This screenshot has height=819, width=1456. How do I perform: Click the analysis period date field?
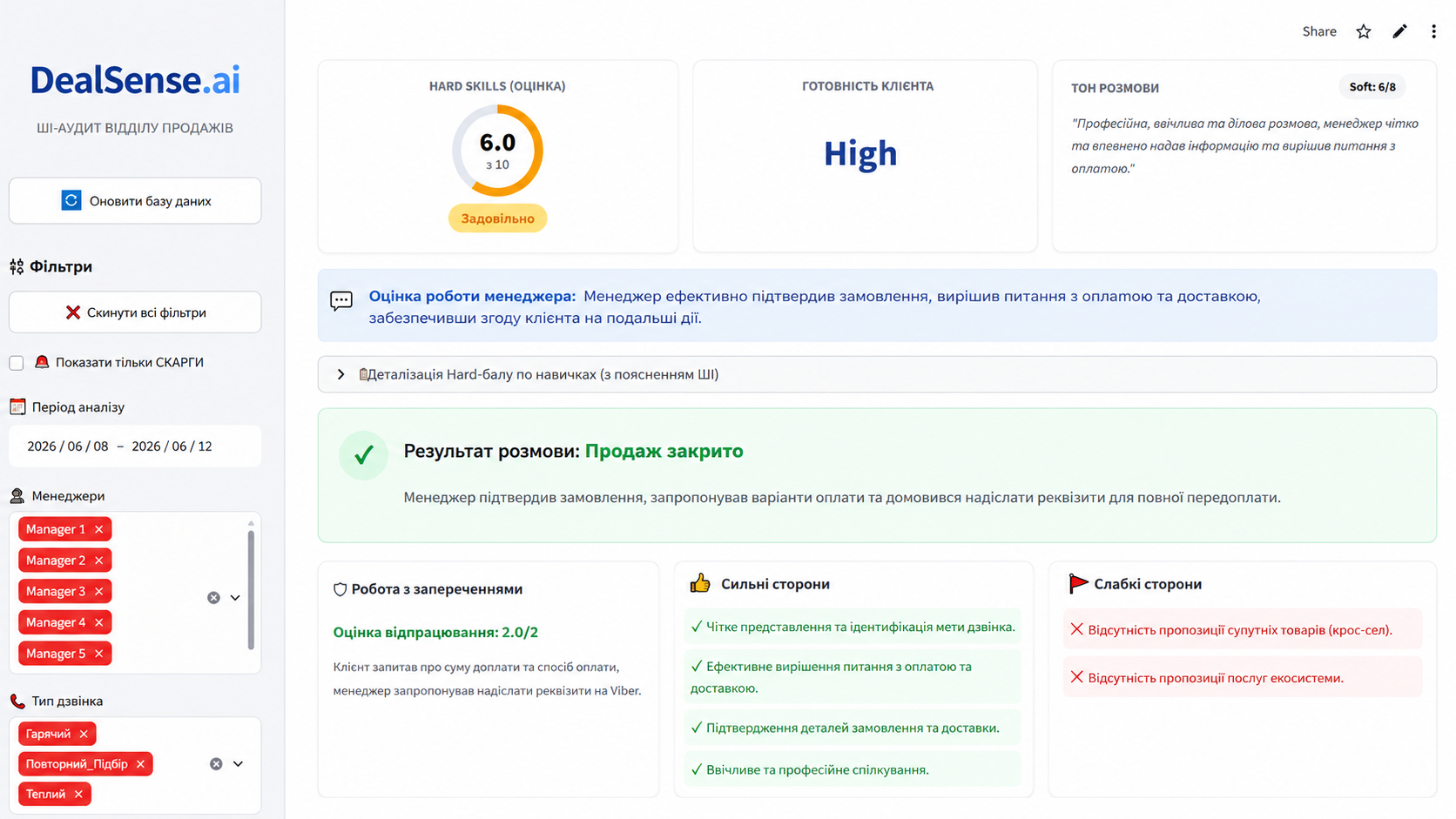click(135, 446)
